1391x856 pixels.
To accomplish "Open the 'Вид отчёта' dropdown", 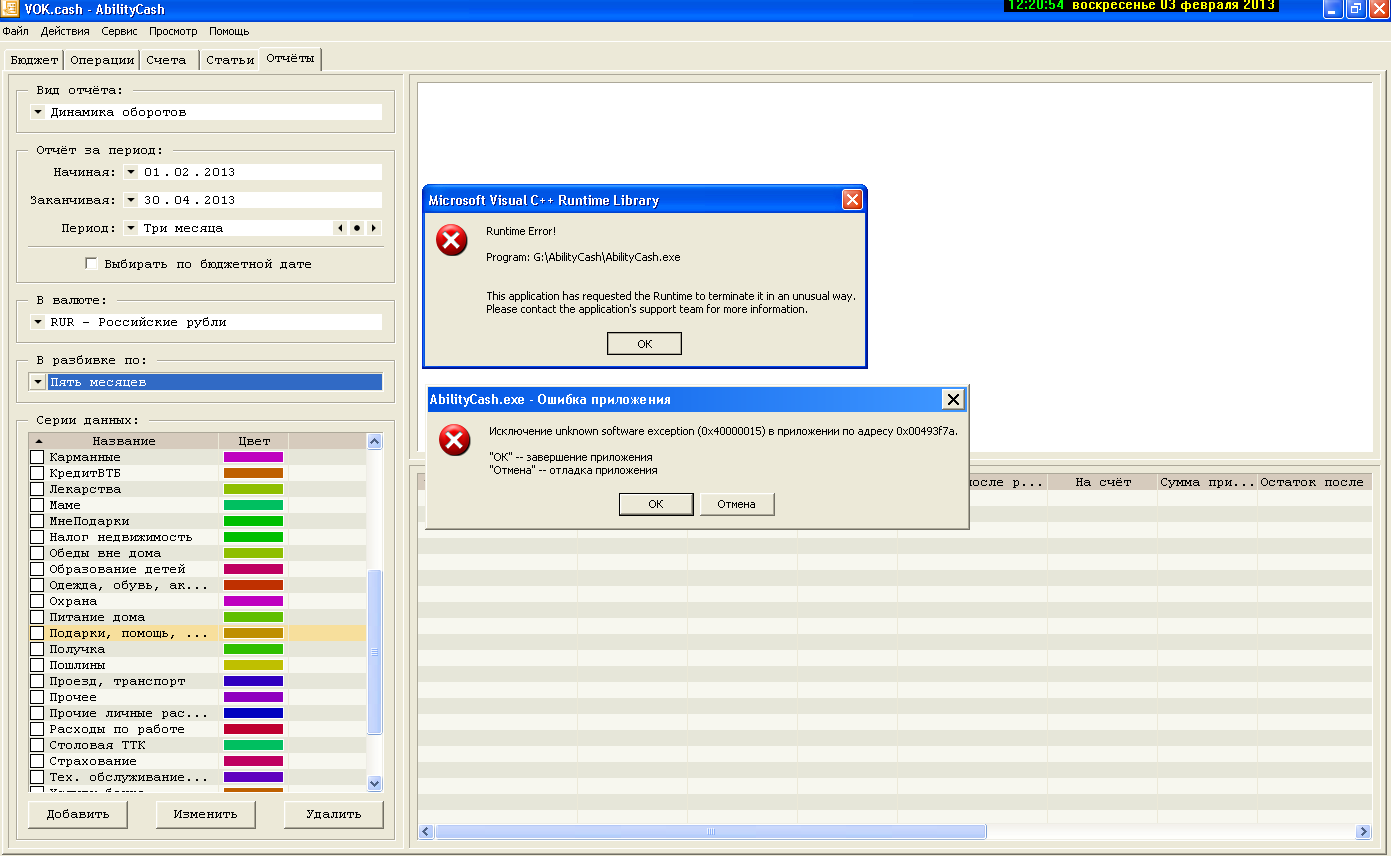I will tap(38, 112).
